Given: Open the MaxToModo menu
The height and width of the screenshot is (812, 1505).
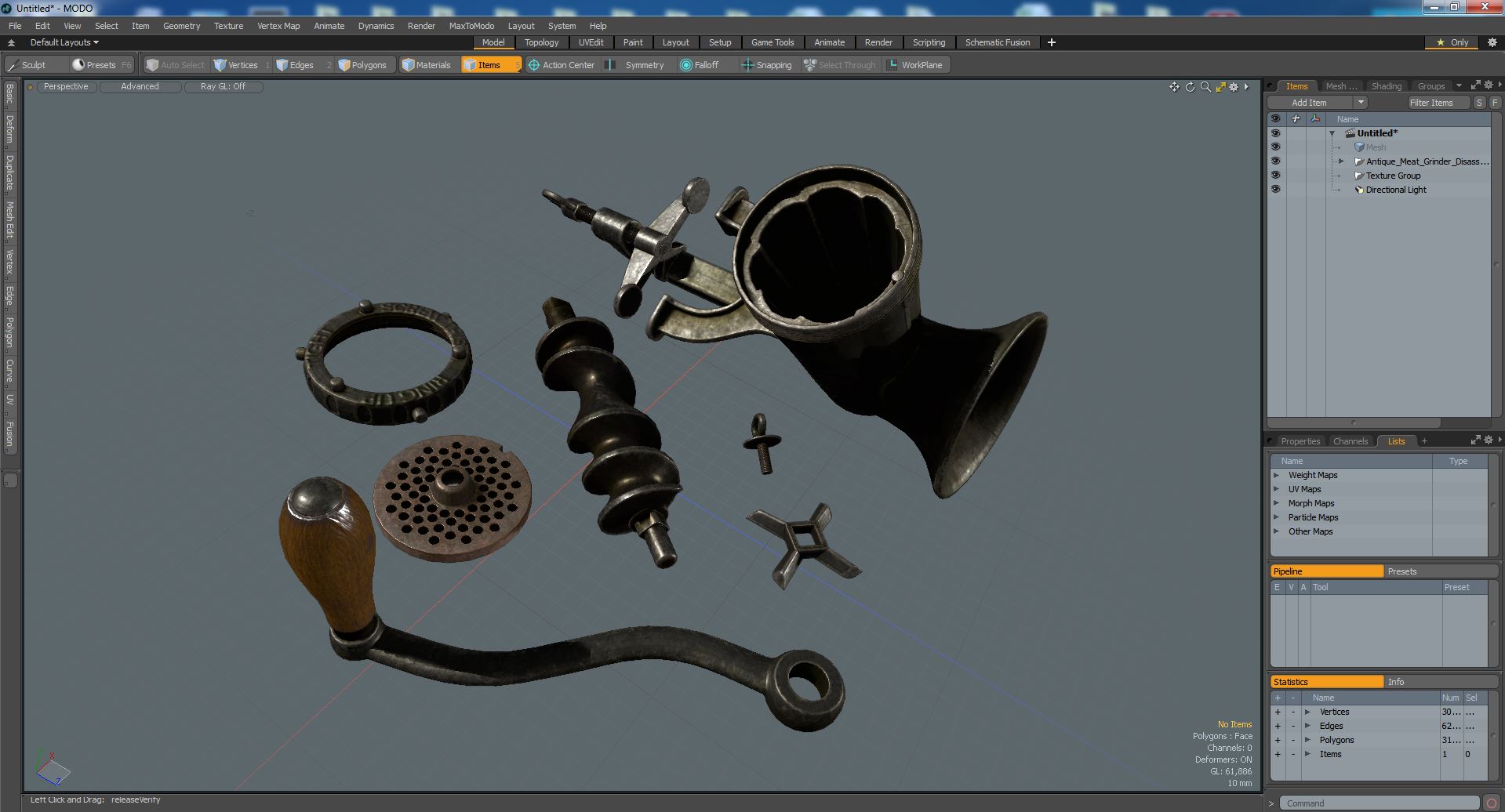Looking at the screenshot, I should tap(471, 26).
